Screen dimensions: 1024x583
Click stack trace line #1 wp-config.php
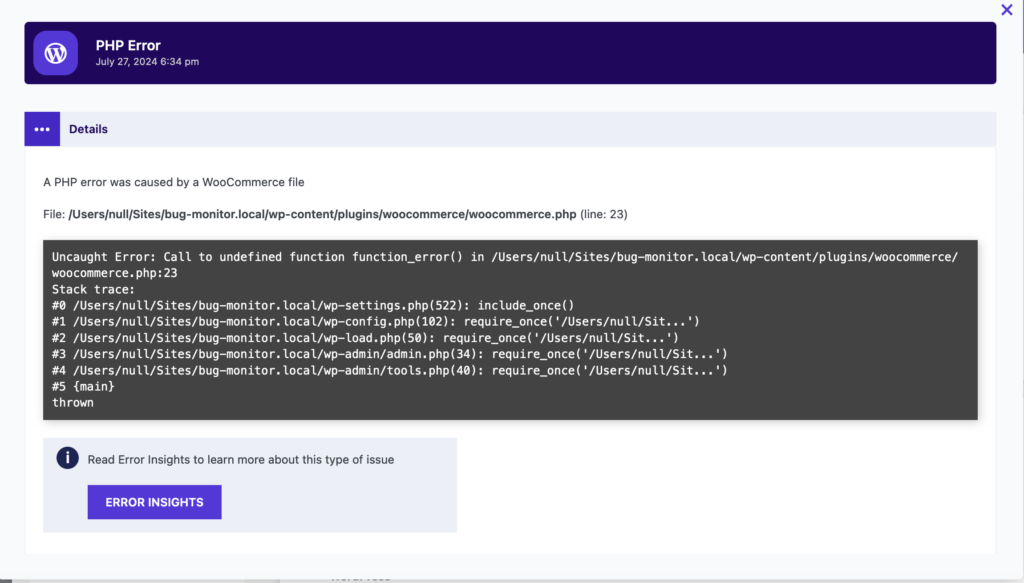click(x=376, y=321)
